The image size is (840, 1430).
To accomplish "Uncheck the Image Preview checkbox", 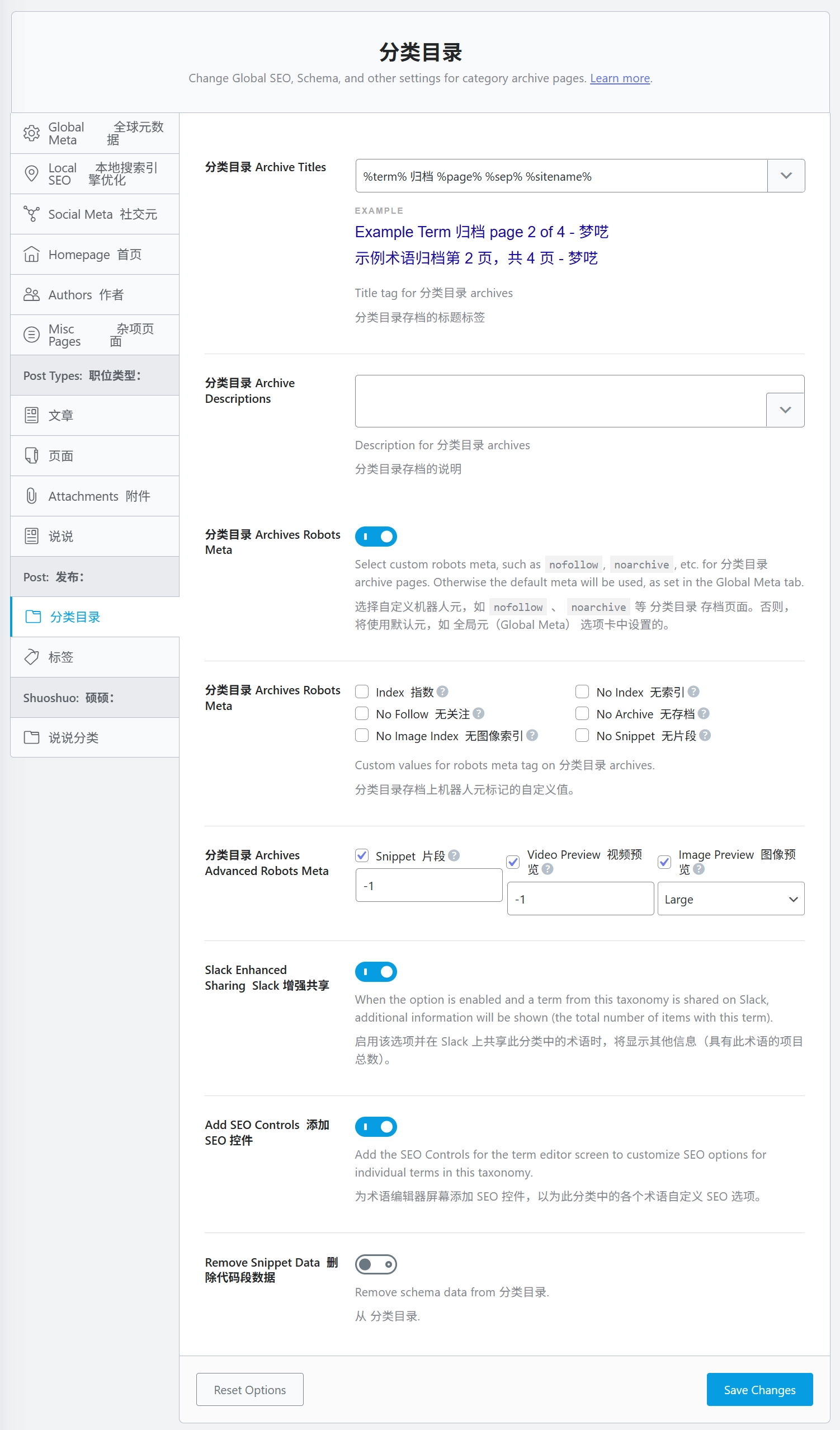I will point(664,863).
